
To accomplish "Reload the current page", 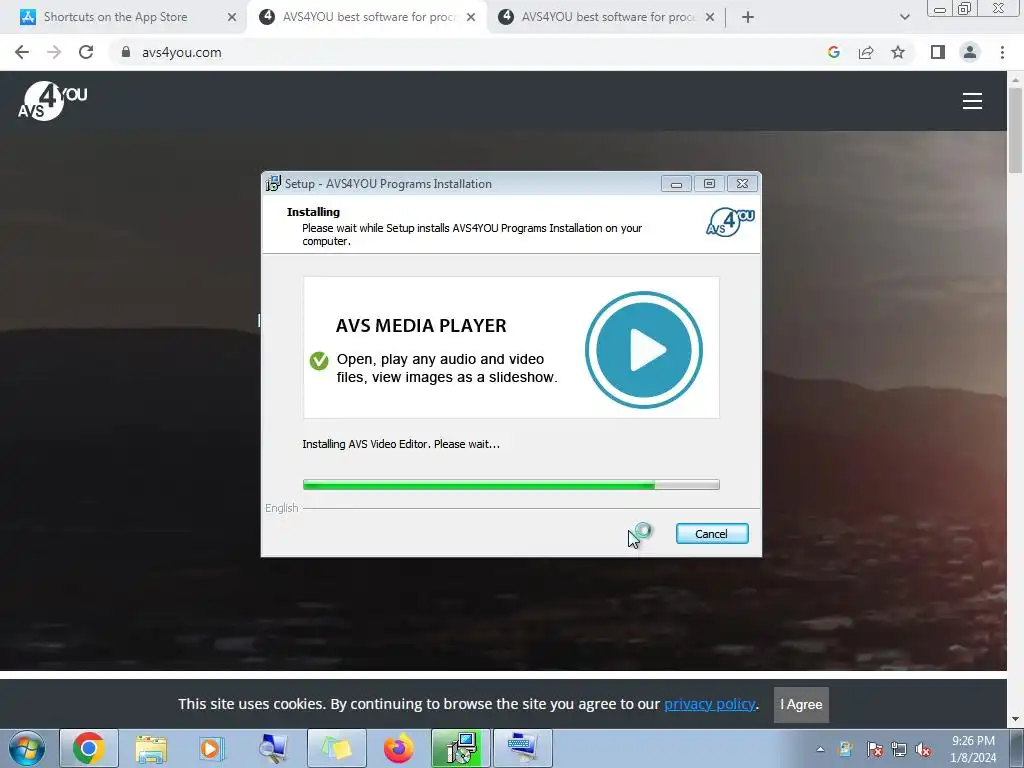I will point(86,52).
